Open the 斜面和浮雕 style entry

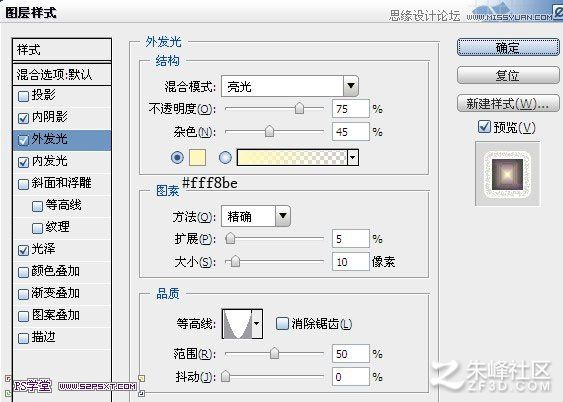click(62, 183)
